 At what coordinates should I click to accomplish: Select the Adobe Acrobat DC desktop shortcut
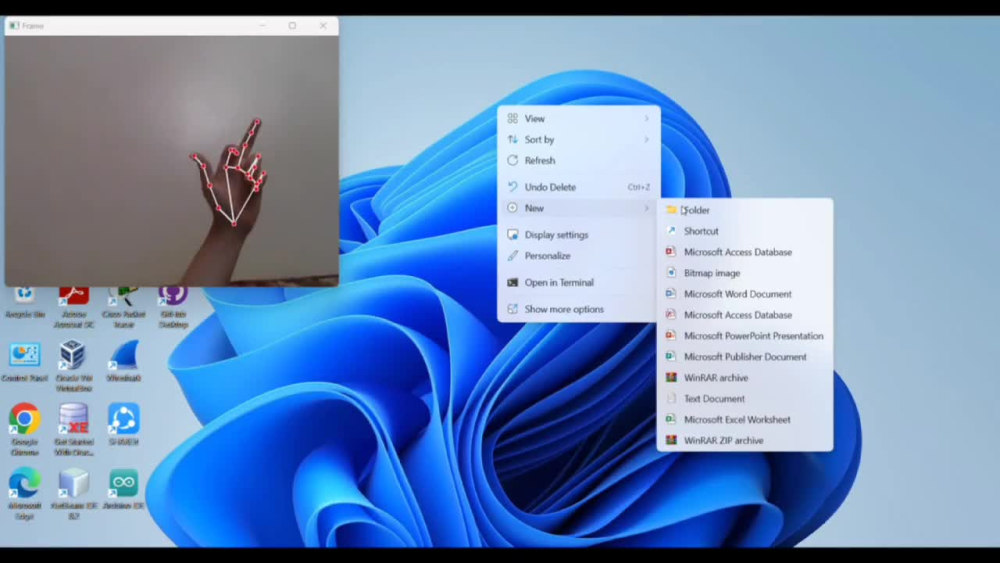point(74,307)
